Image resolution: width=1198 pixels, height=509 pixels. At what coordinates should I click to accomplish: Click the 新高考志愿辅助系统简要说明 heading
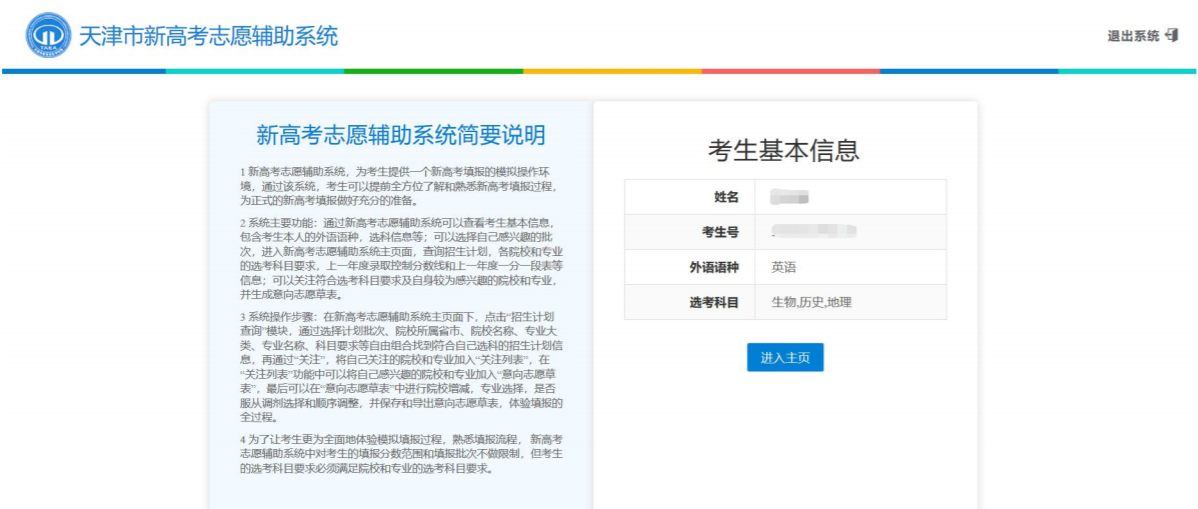tap(400, 135)
